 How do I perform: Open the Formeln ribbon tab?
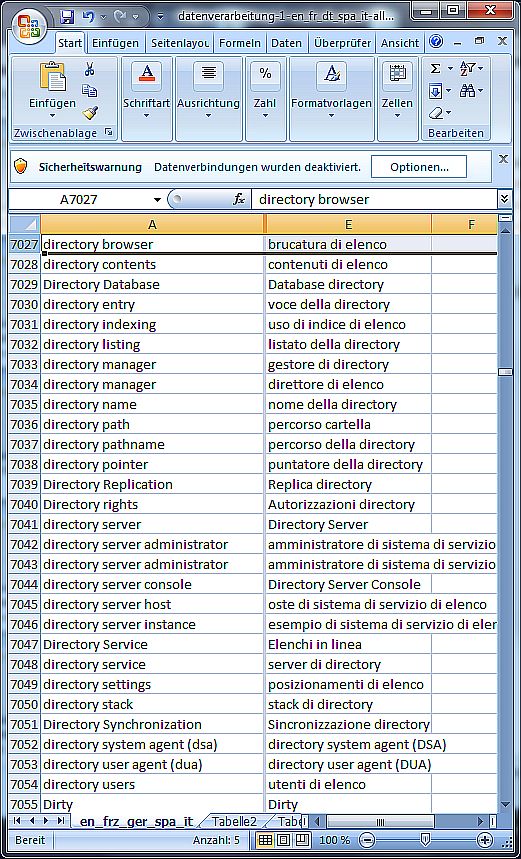coord(239,43)
